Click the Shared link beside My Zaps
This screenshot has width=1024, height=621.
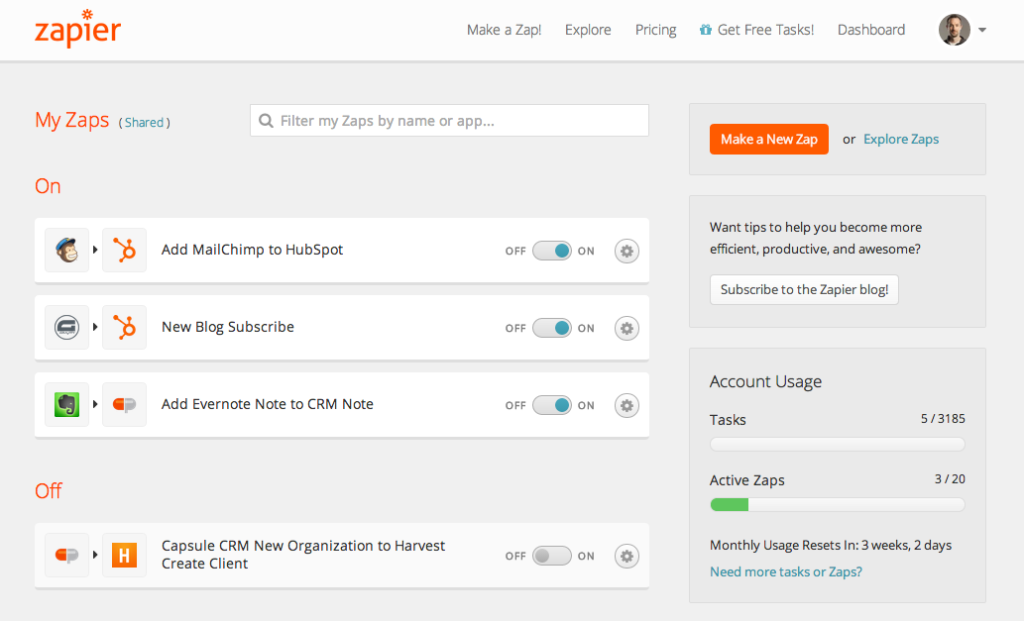144,123
